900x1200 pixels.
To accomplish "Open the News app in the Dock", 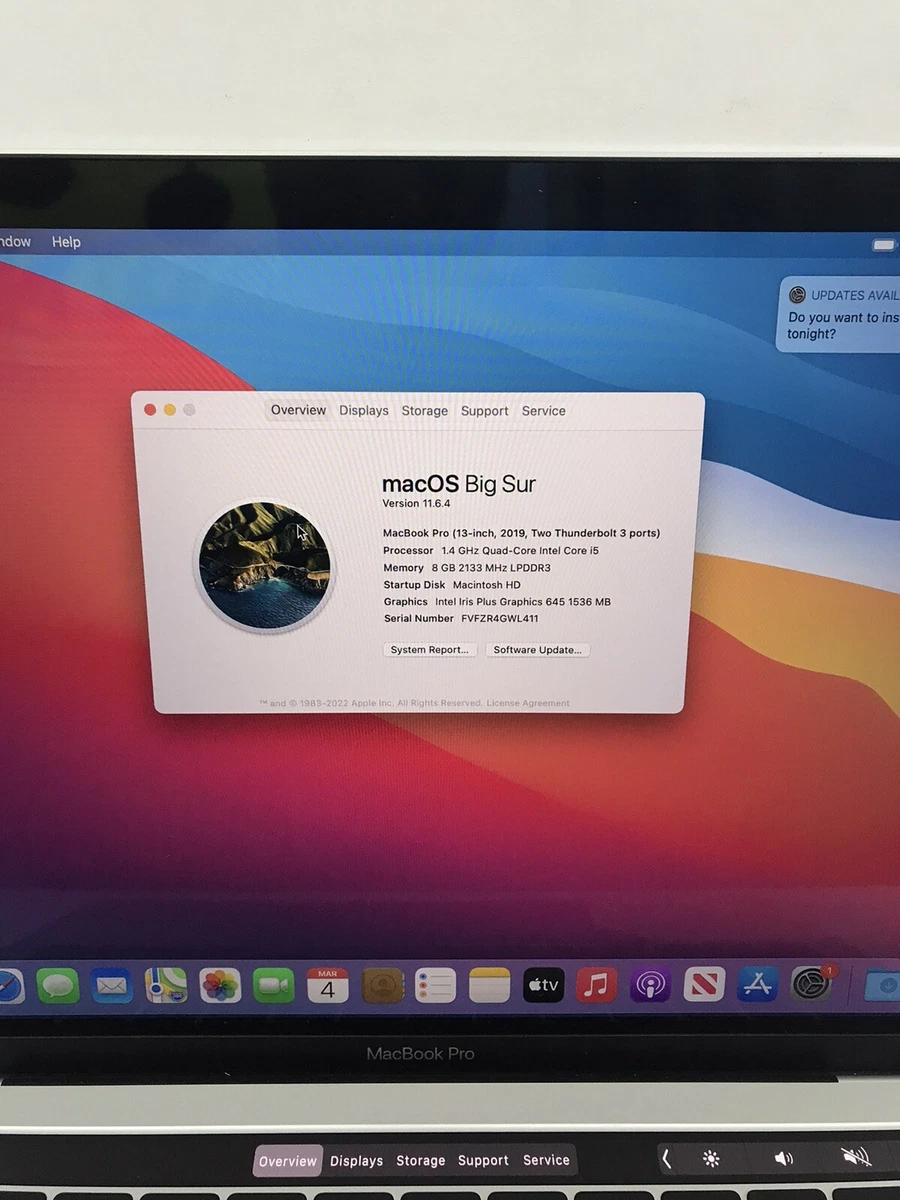I will click(704, 986).
